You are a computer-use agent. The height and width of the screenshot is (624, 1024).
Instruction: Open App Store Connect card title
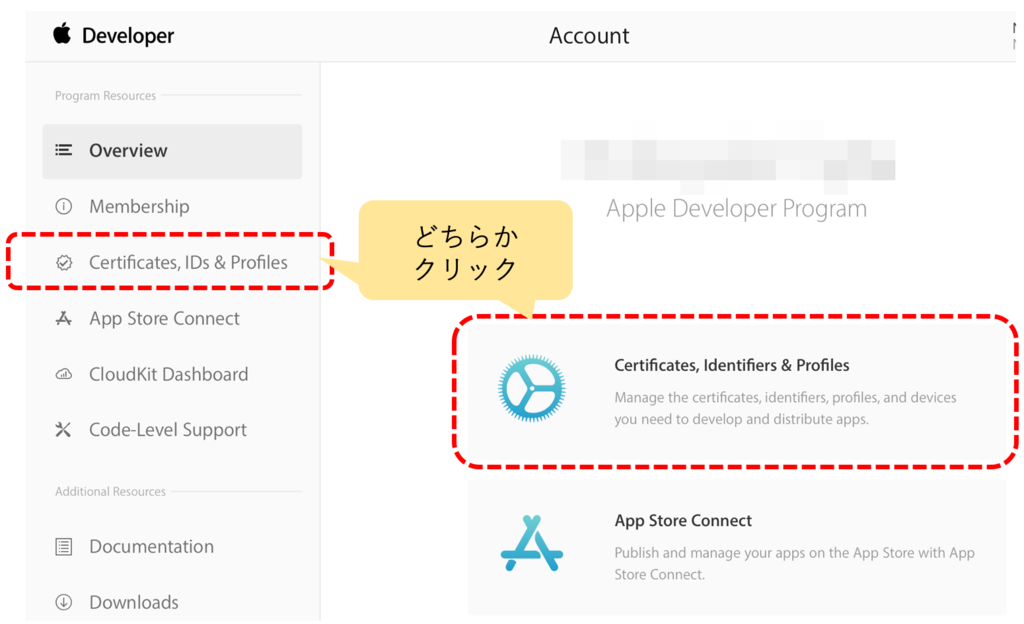(683, 521)
